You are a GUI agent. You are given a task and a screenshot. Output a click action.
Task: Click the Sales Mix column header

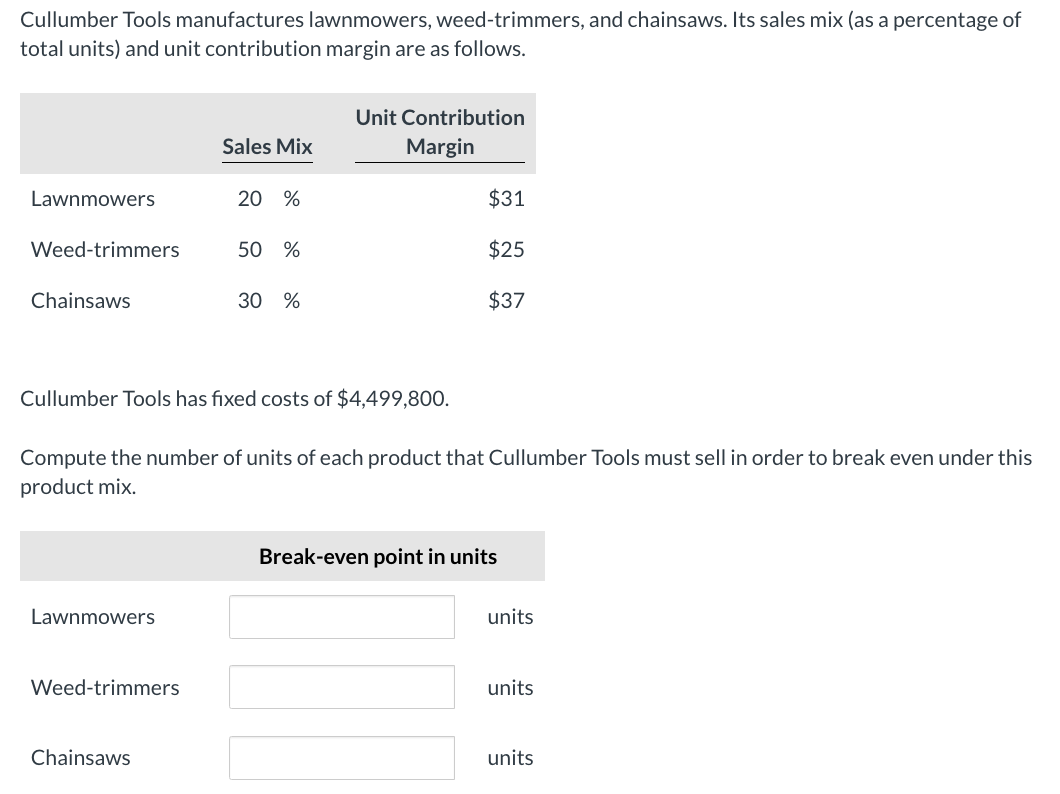[x=267, y=147]
